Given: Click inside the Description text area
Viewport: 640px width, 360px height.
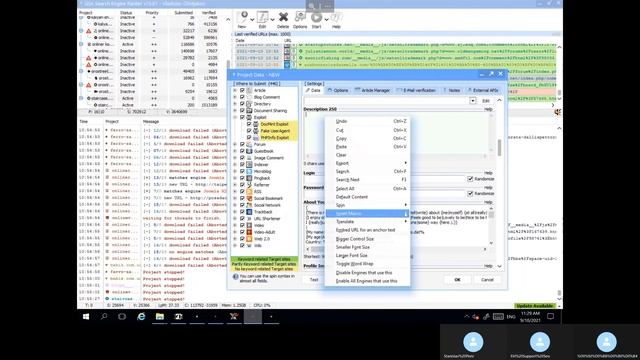Looking at the screenshot, I should click(x=396, y=133).
